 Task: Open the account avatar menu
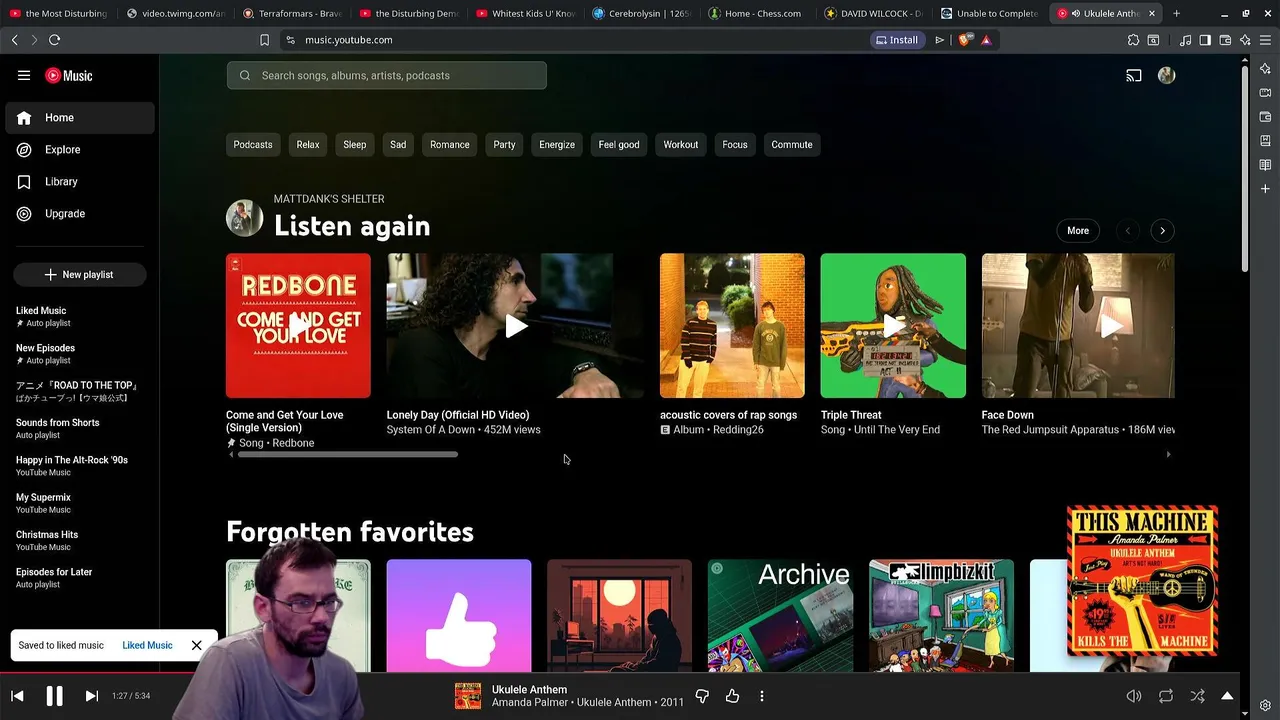tap(1166, 75)
